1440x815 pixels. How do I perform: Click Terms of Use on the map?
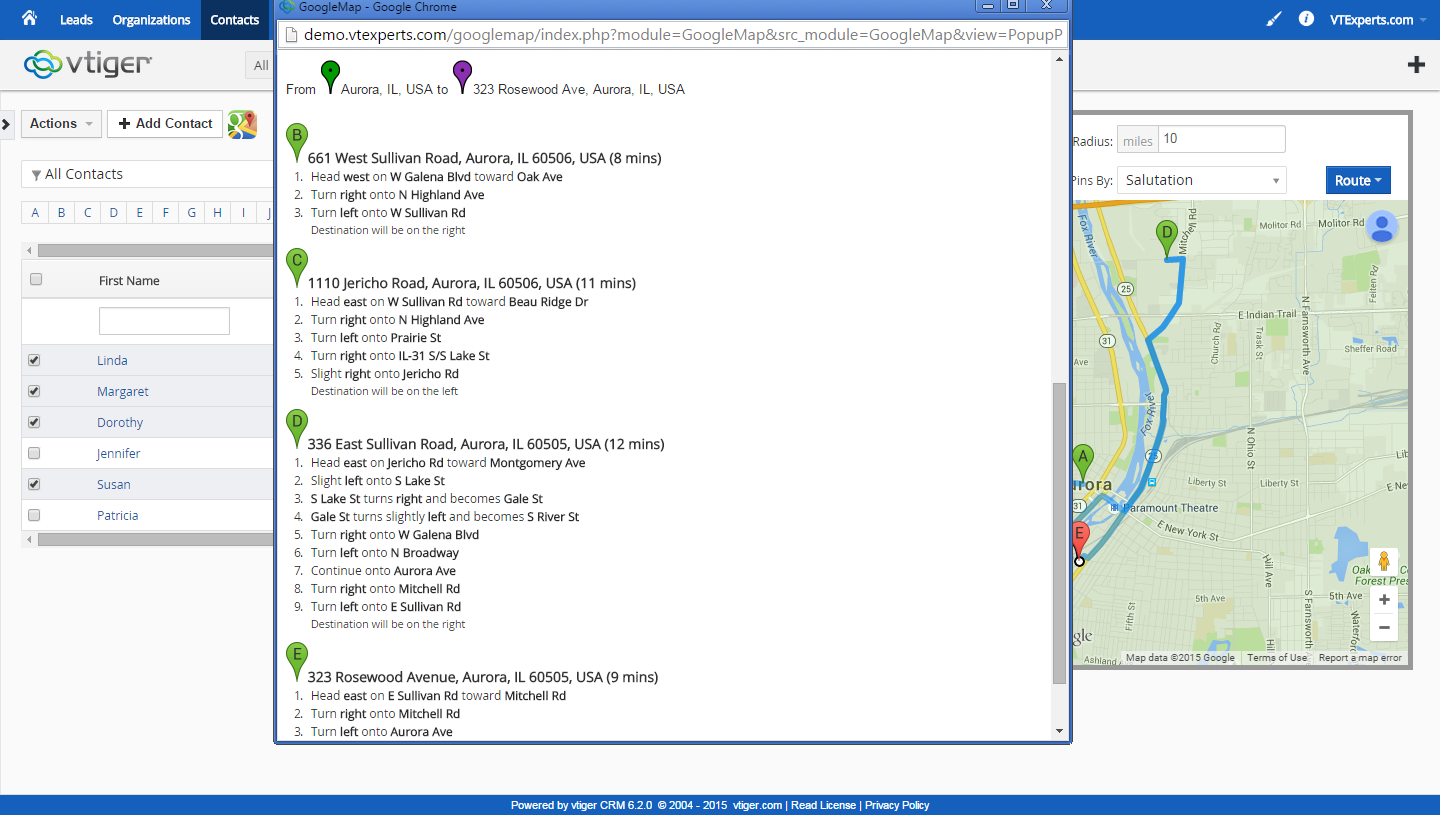coord(1276,657)
